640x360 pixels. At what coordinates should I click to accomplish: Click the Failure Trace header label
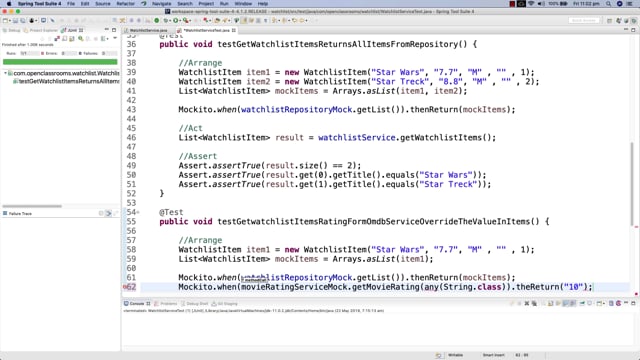click(x=20, y=213)
